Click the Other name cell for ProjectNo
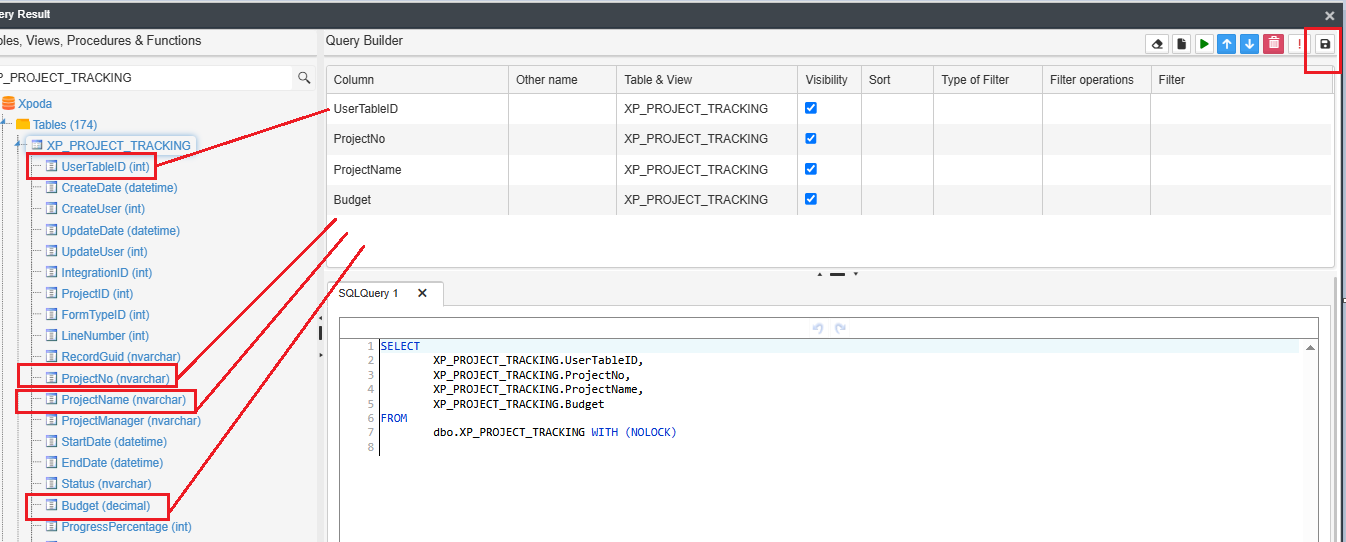1346x542 pixels. pyautogui.click(x=562, y=138)
